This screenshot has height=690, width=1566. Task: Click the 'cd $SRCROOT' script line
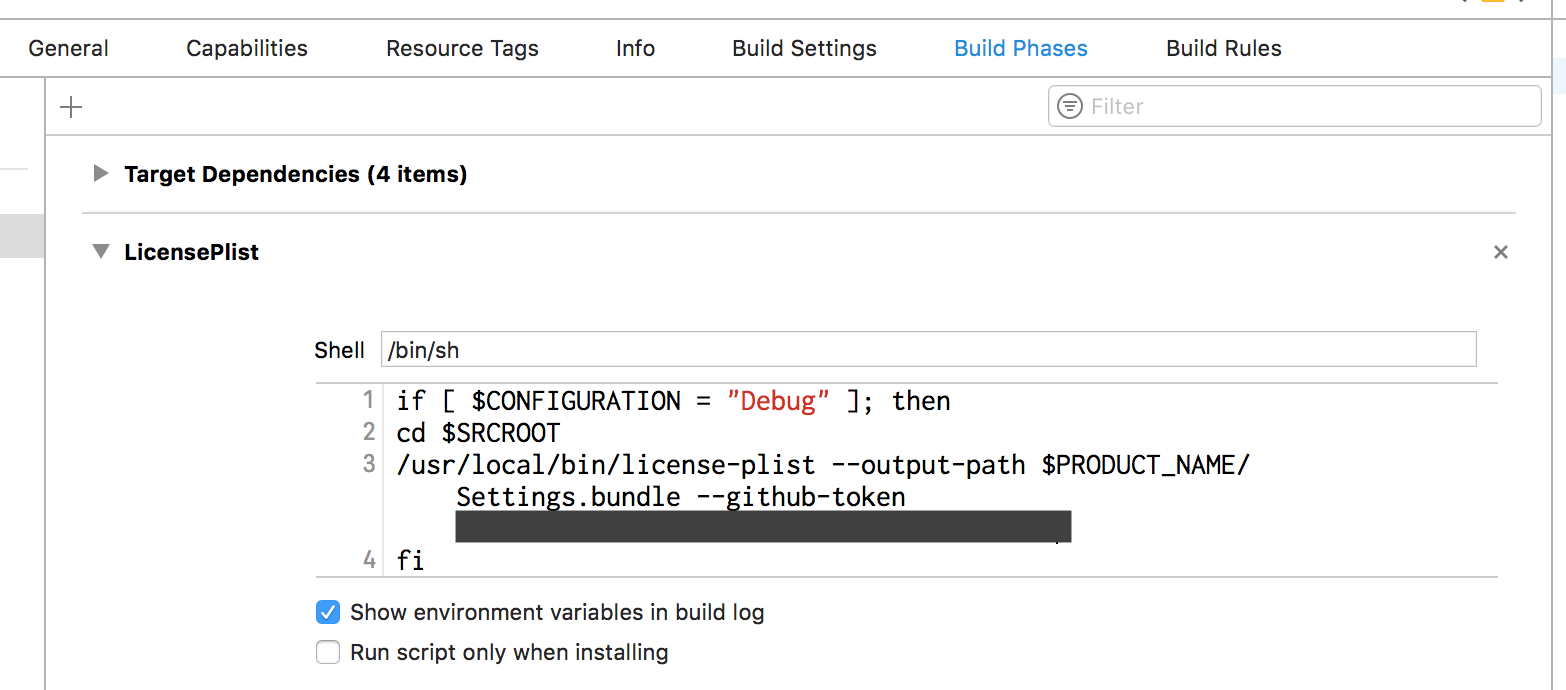point(478,433)
